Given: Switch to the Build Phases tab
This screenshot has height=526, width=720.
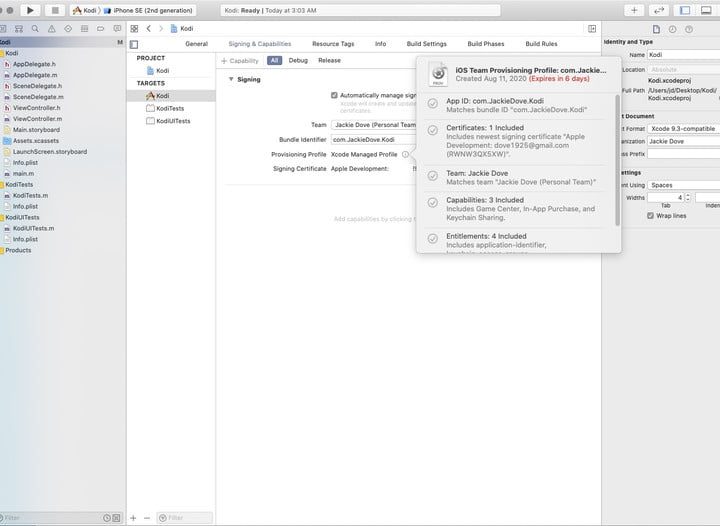Looking at the screenshot, I should coord(486,44).
